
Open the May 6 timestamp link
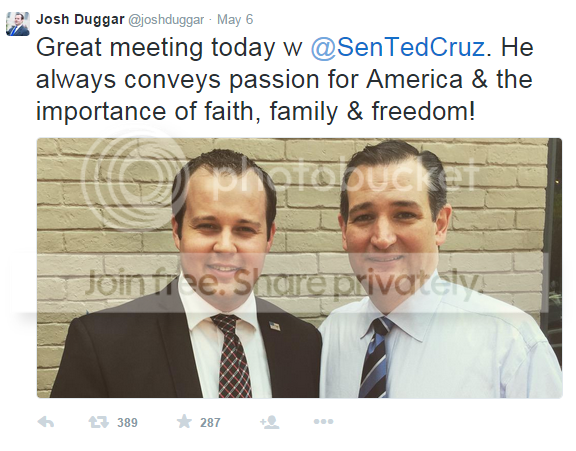pyautogui.click(x=235, y=19)
